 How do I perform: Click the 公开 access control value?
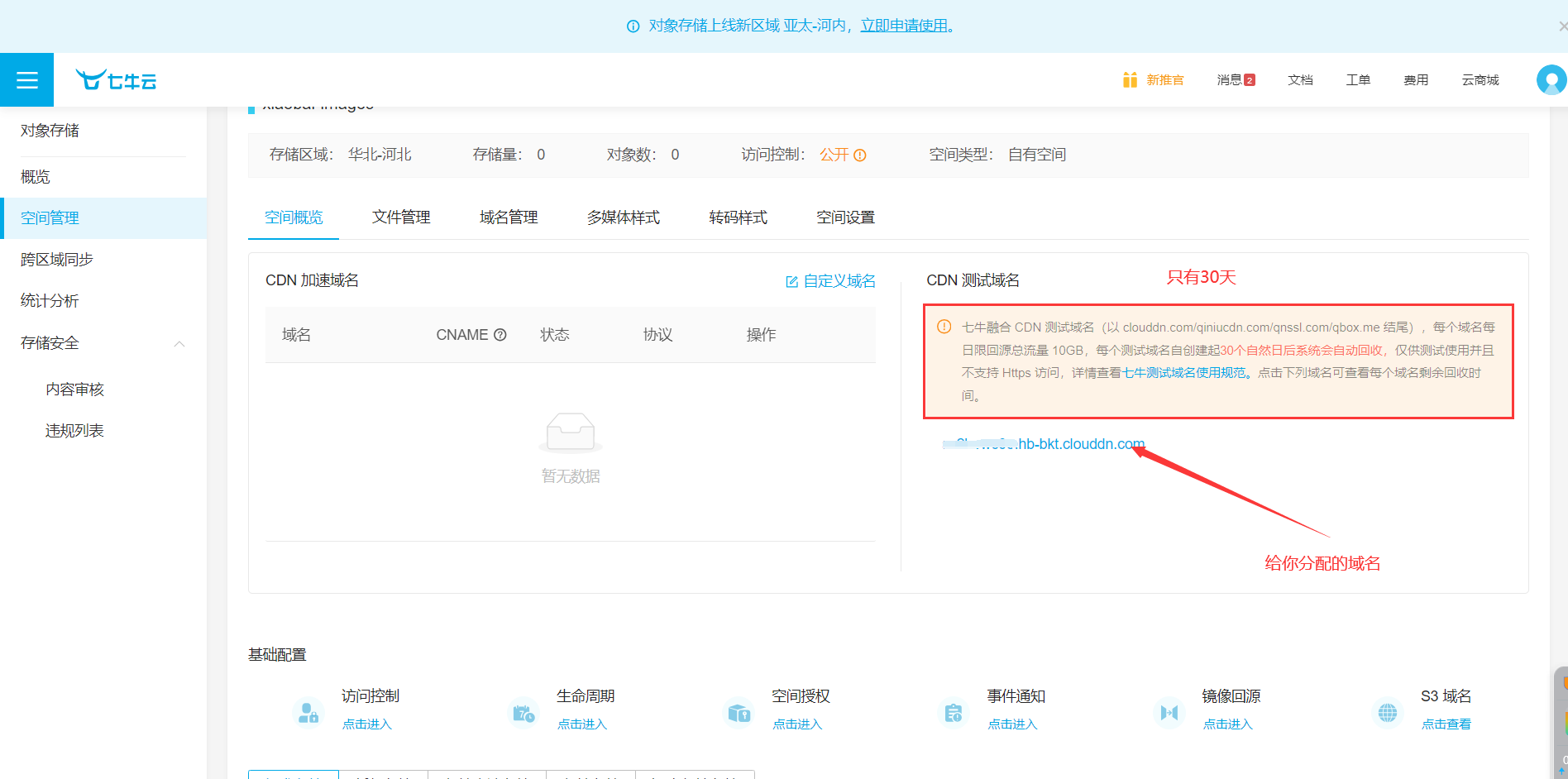pos(834,155)
